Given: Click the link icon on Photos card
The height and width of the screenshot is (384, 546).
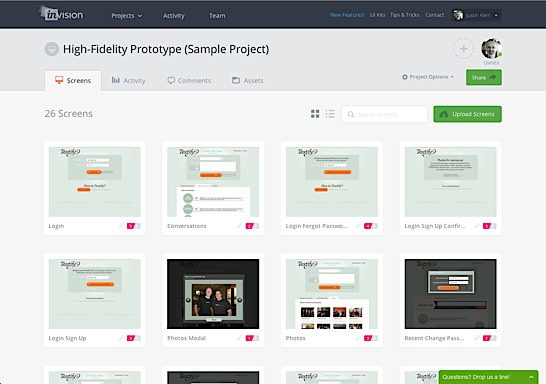Looking at the screenshot, I should point(358,338).
